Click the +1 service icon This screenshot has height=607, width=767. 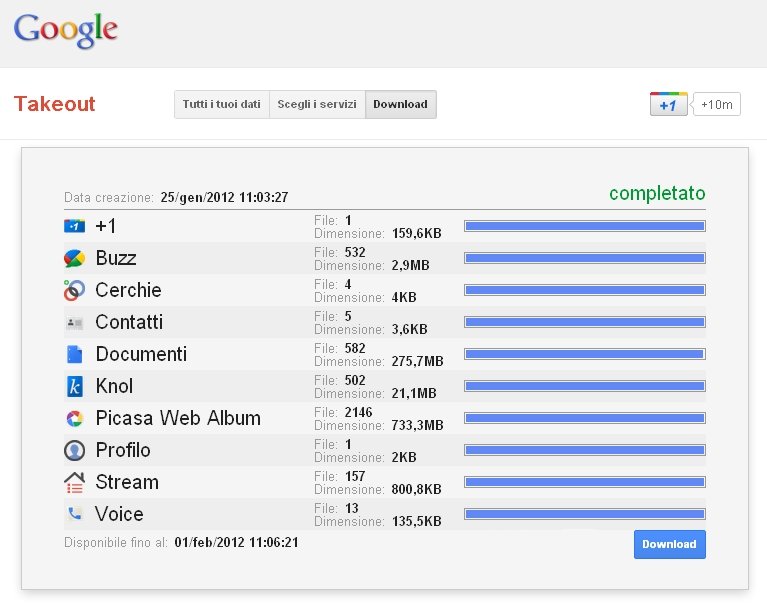coord(74,226)
